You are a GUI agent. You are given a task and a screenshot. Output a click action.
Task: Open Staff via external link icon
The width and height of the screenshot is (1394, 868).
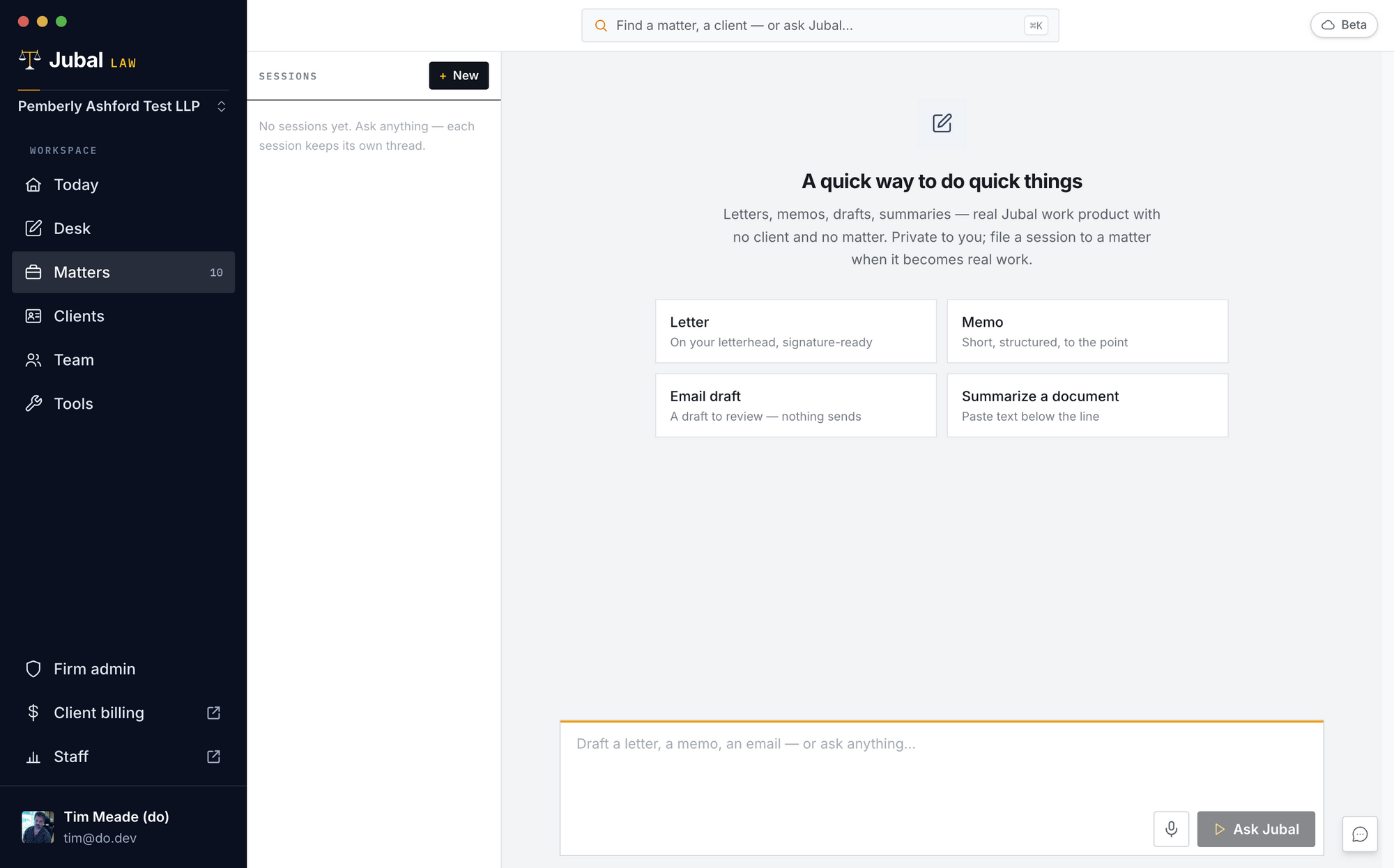point(214,757)
